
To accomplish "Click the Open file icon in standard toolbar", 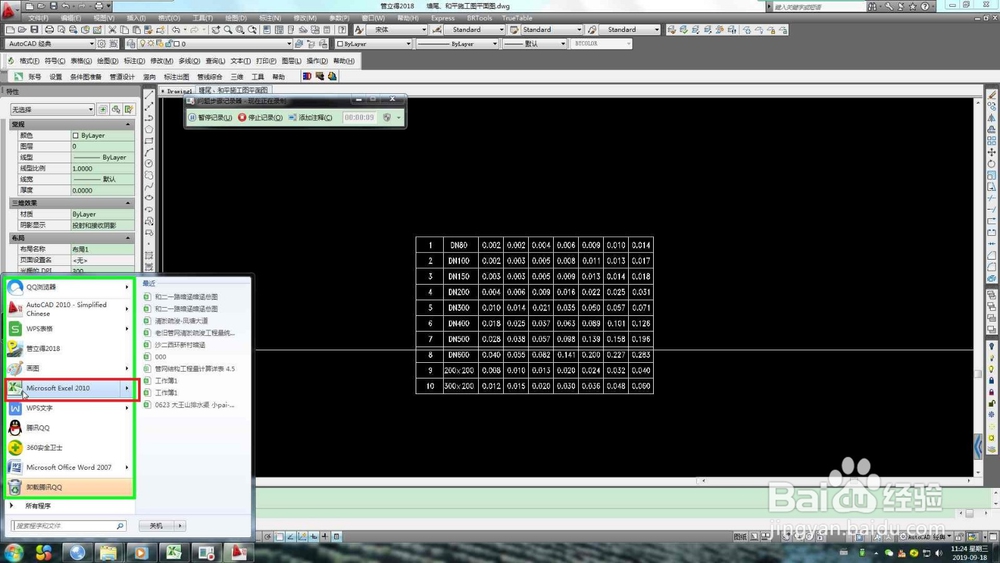I will coord(22,29).
